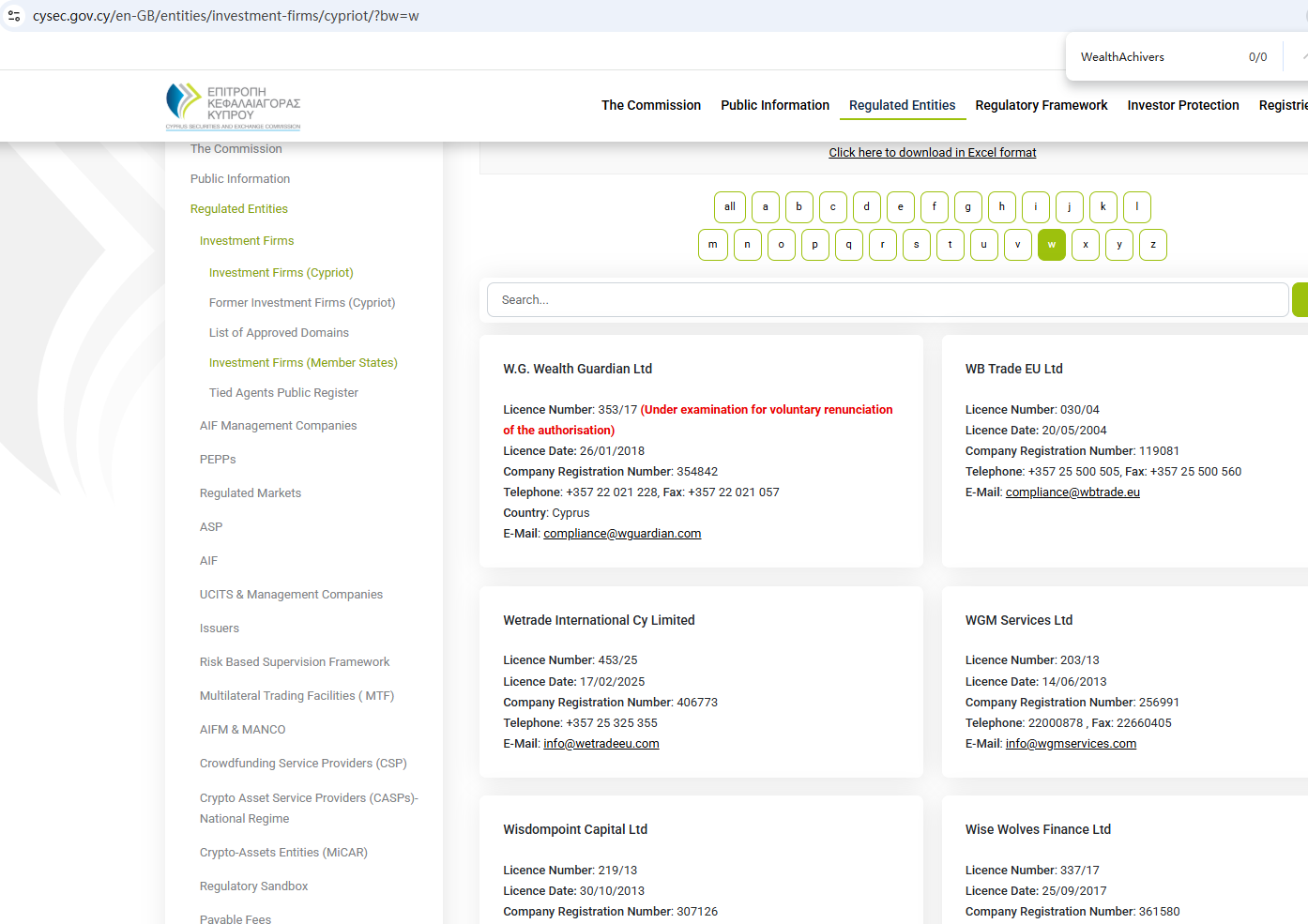
Task: Click into the Search firms field
Action: coord(887,300)
